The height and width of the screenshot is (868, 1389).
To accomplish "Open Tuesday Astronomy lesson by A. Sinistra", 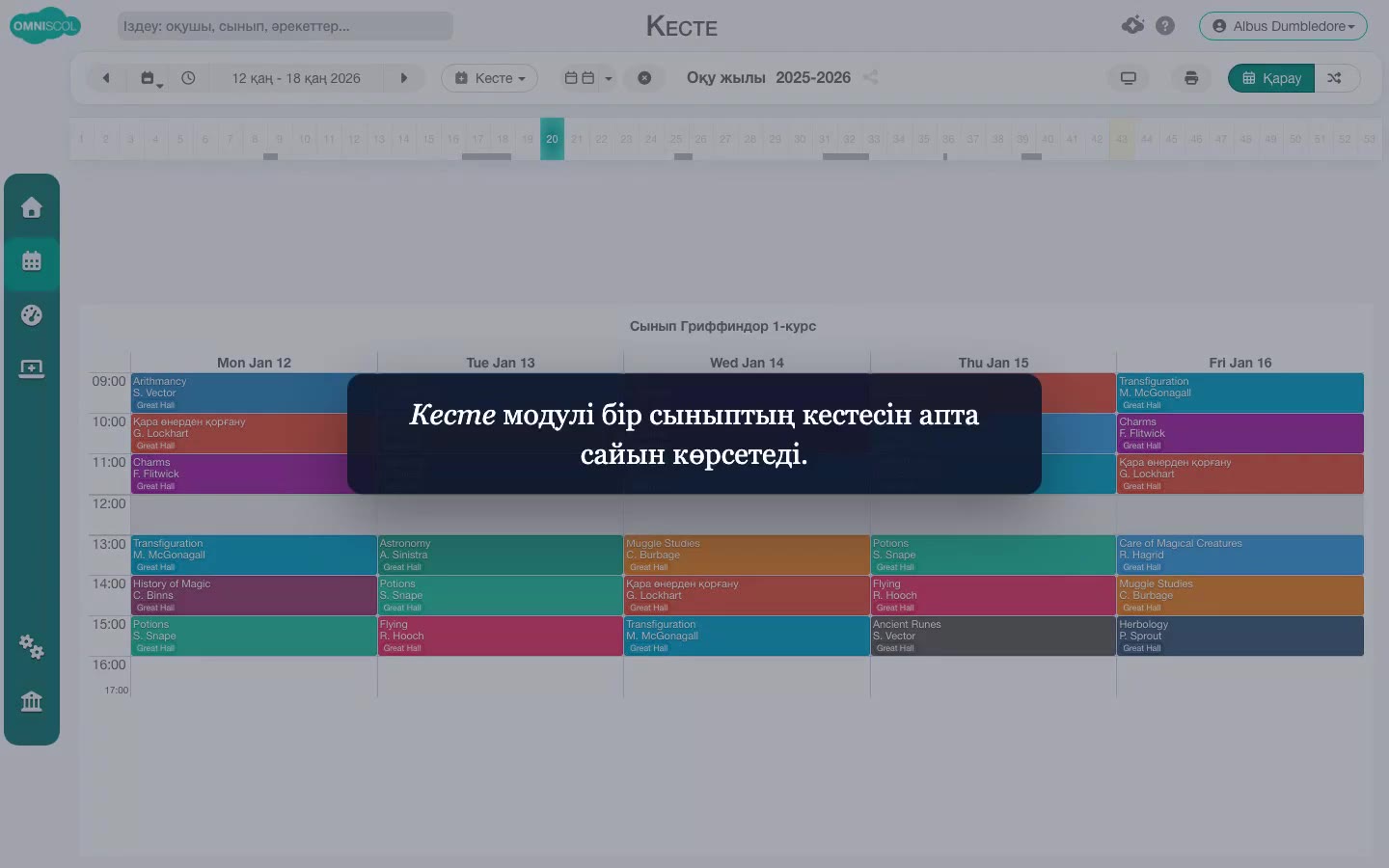I will pos(501,555).
